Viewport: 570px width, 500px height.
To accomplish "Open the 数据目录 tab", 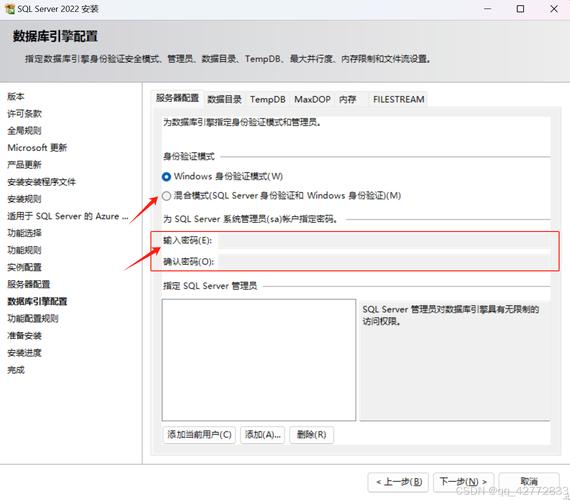I will (x=224, y=99).
